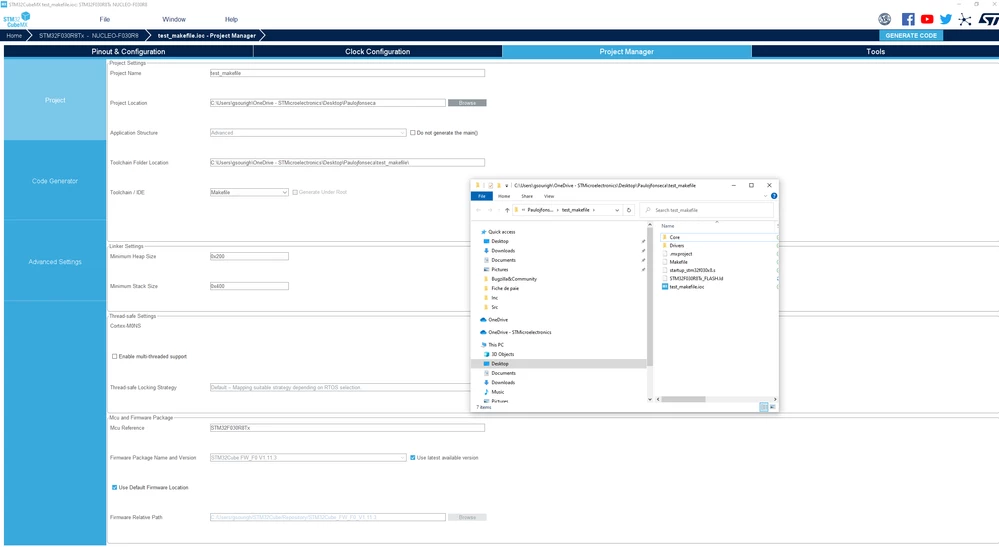Open ST's YouTube channel icon

pyautogui.click(x=927, y=19)
